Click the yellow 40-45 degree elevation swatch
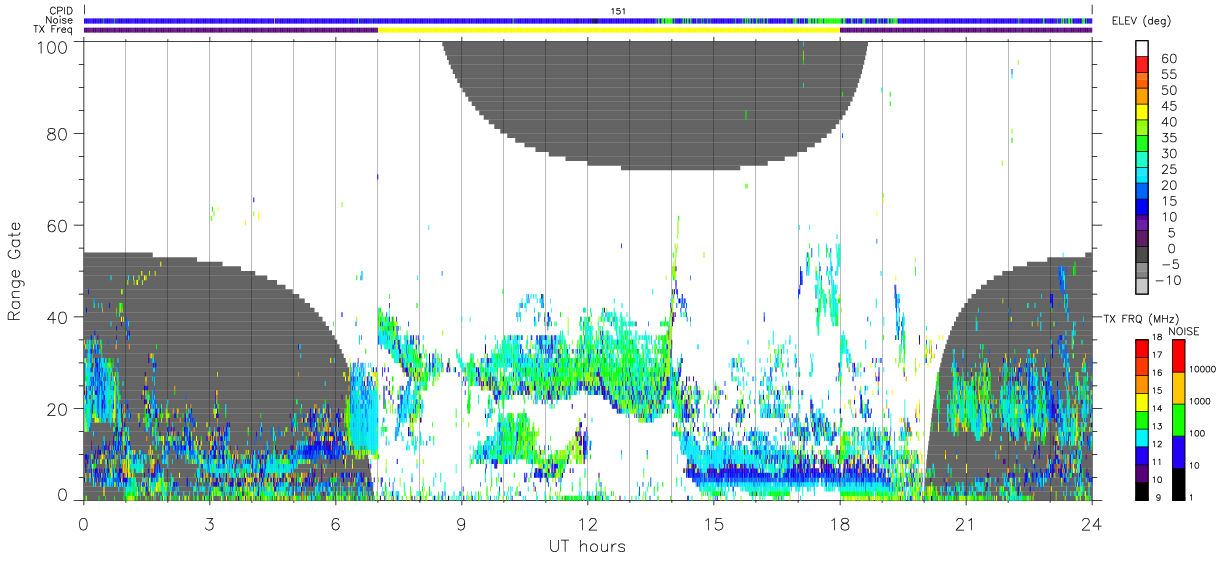The width and height of the screenshot is (1228, 567). (1143, 113)
